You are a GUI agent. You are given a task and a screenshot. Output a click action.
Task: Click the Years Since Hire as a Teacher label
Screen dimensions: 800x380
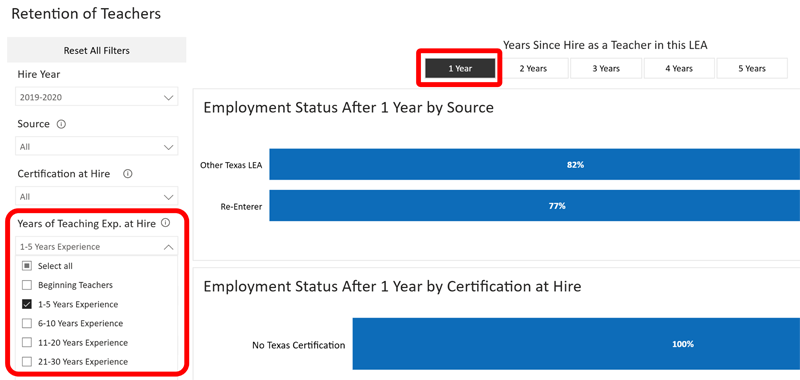(605, 45)
